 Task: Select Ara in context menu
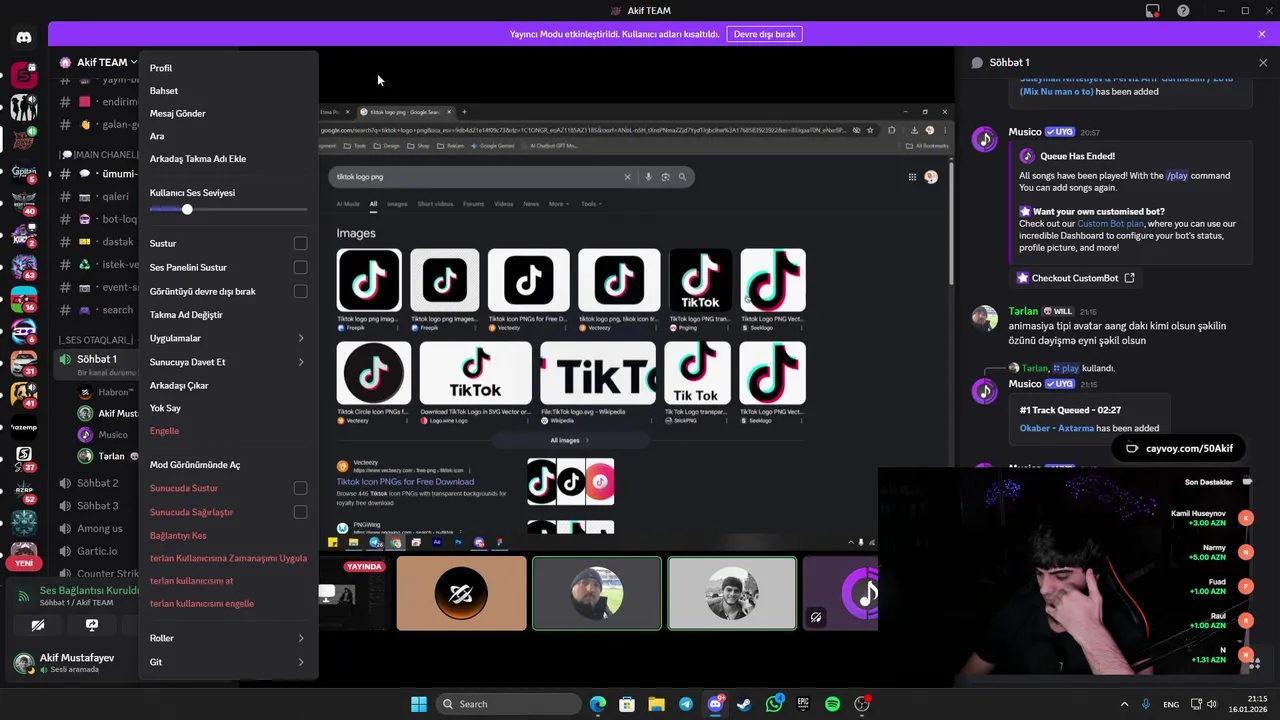tap(228, 136)
